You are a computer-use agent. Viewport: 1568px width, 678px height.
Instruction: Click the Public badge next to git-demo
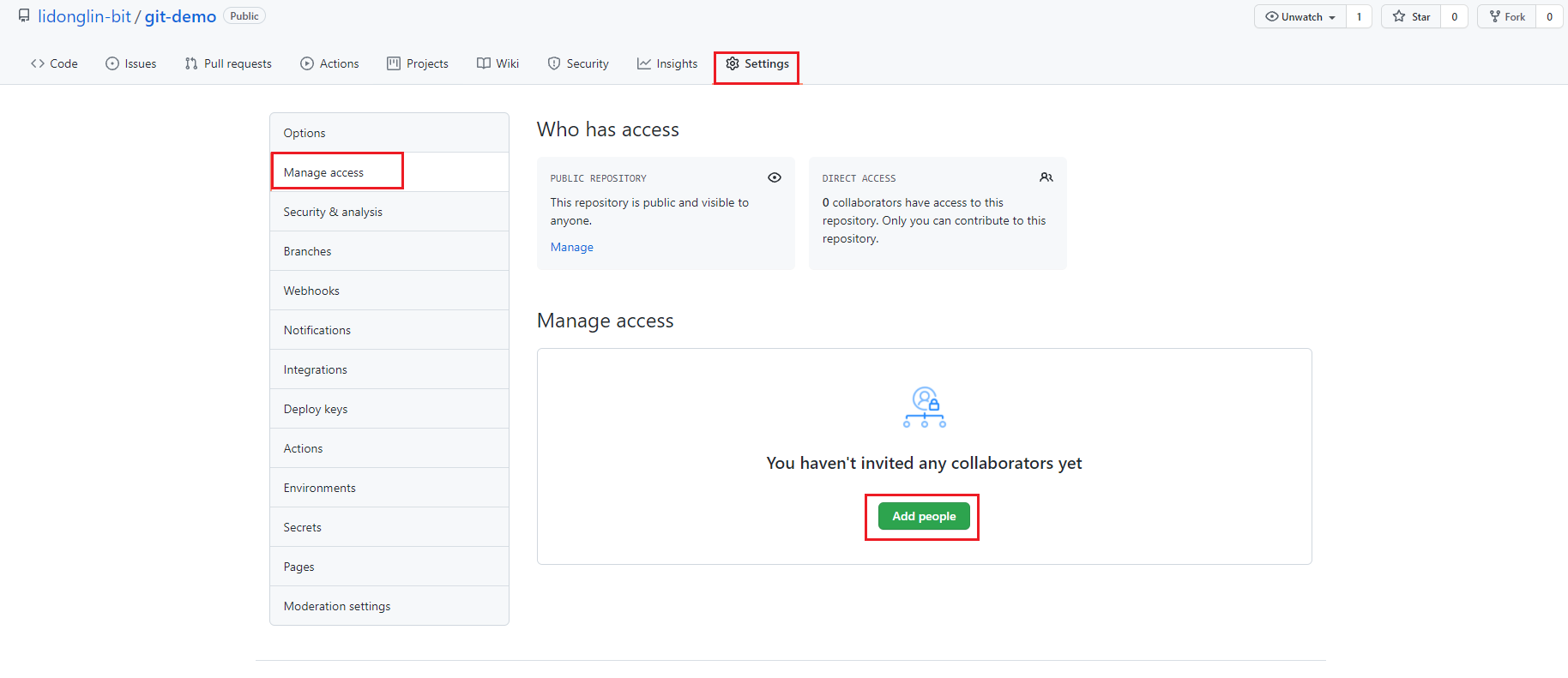click(244, 16)
